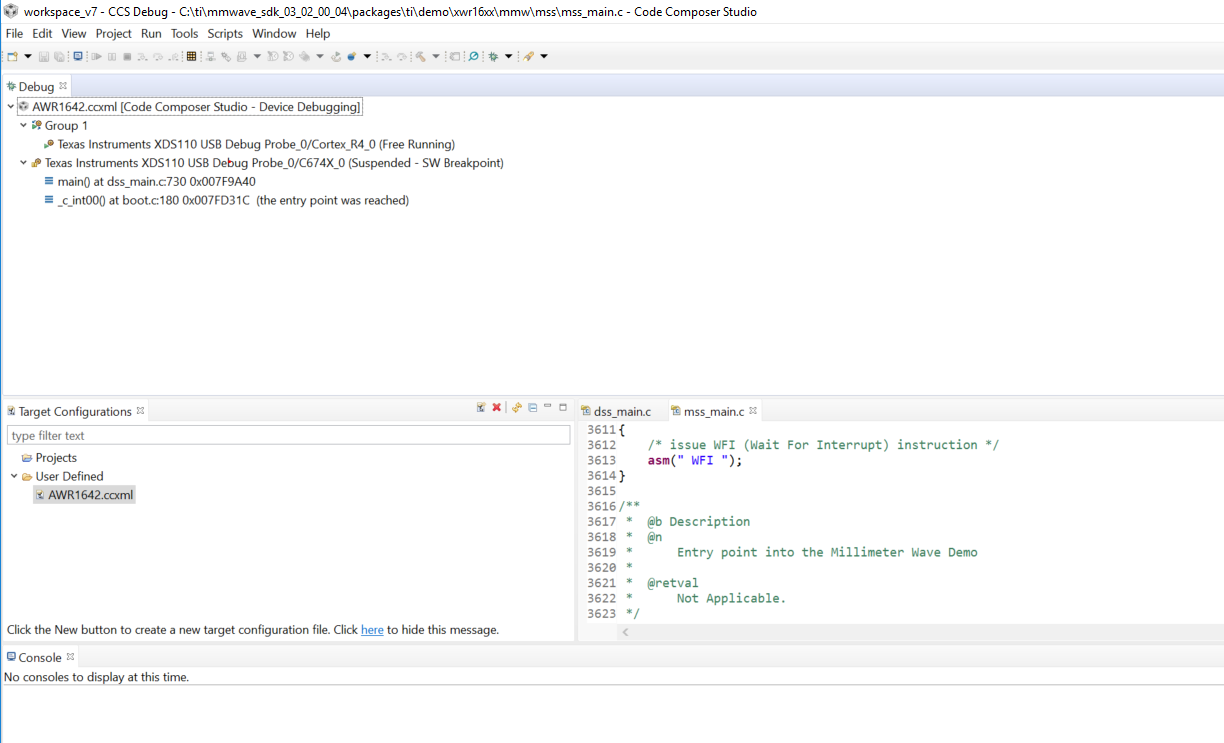The width and height of the screenshot is (1224, 743).
Task: Click the comment text 'Not Applicable.'
Action: point(731,598)
